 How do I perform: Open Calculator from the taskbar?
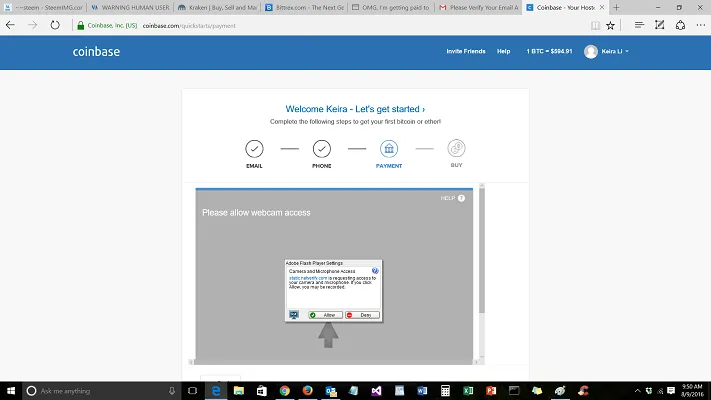[x=445, y=391]
